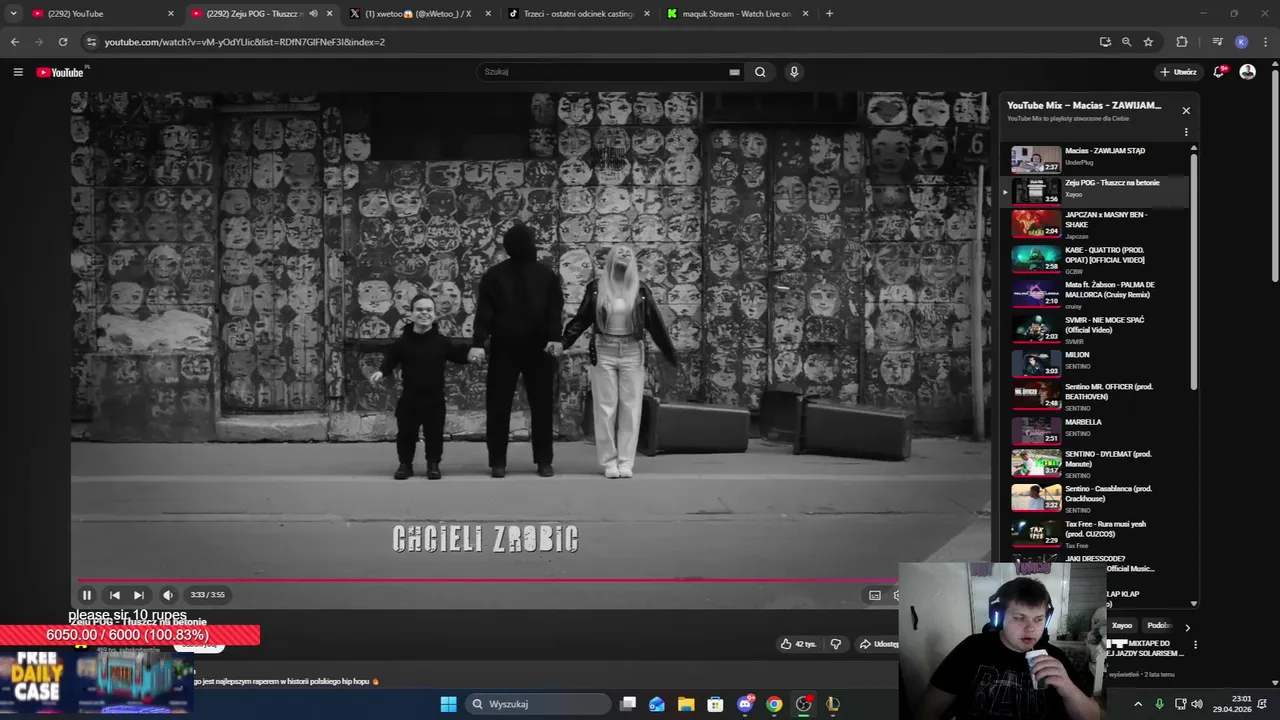Reload the page
This screenshot has height=720, width=1280.
tap(62, 42)
